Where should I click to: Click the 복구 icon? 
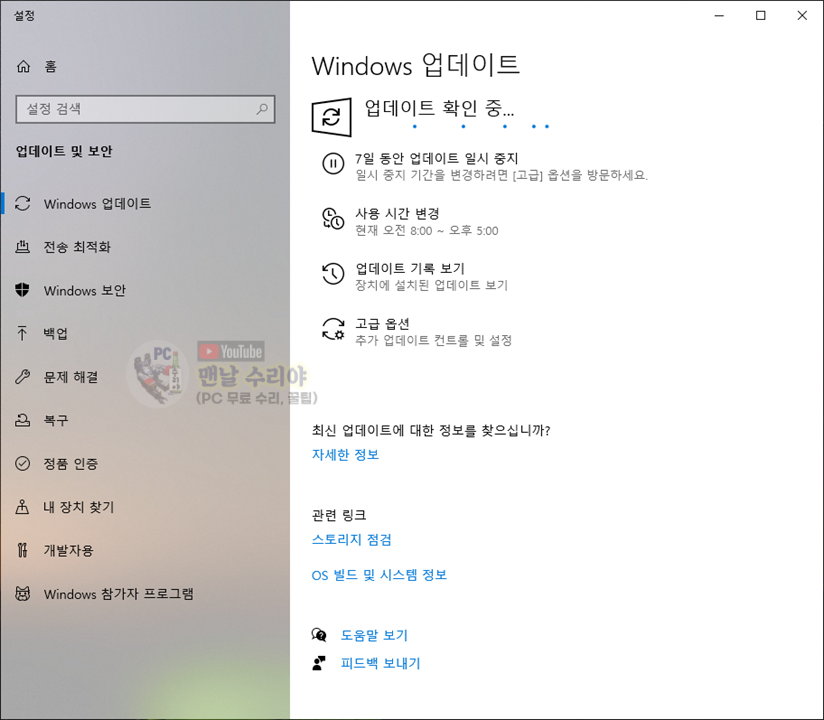click(x=23, y=420)
